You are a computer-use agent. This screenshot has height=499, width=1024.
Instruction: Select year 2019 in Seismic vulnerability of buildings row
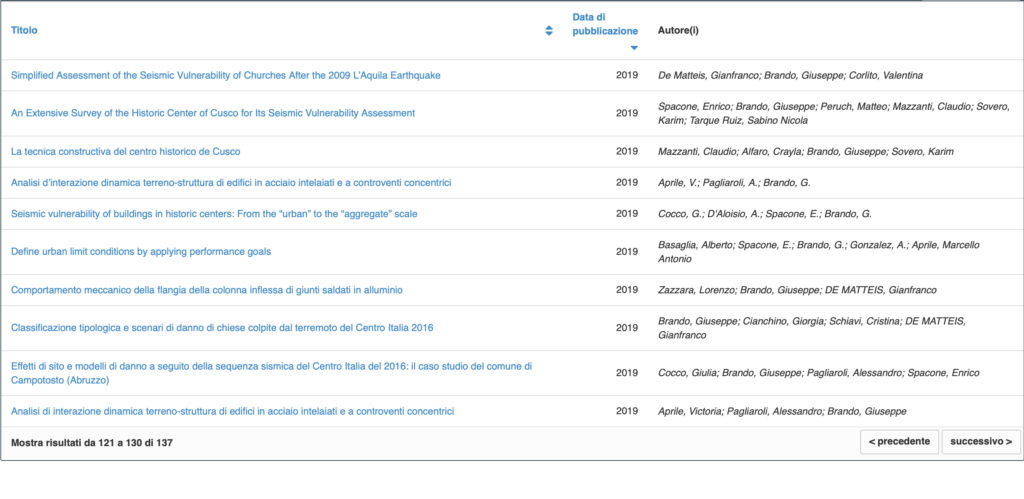pos(627,214)
